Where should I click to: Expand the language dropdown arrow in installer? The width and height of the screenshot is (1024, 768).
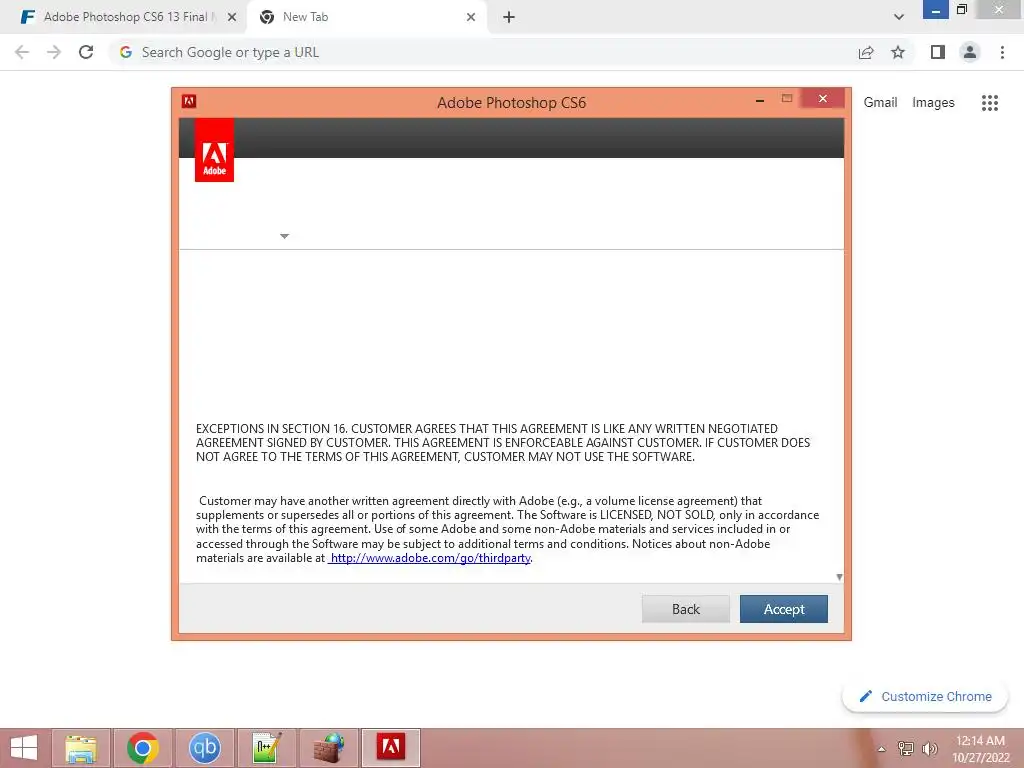click(284, 236)
